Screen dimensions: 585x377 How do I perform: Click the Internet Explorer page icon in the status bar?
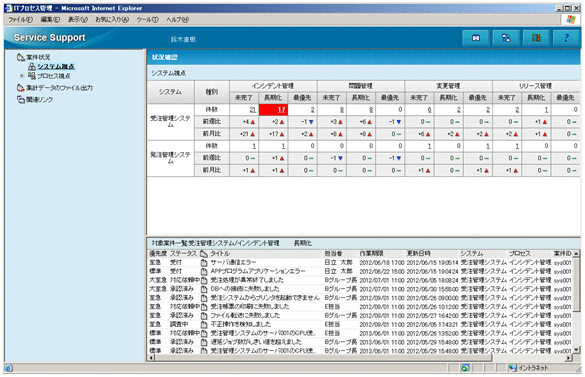9,368
